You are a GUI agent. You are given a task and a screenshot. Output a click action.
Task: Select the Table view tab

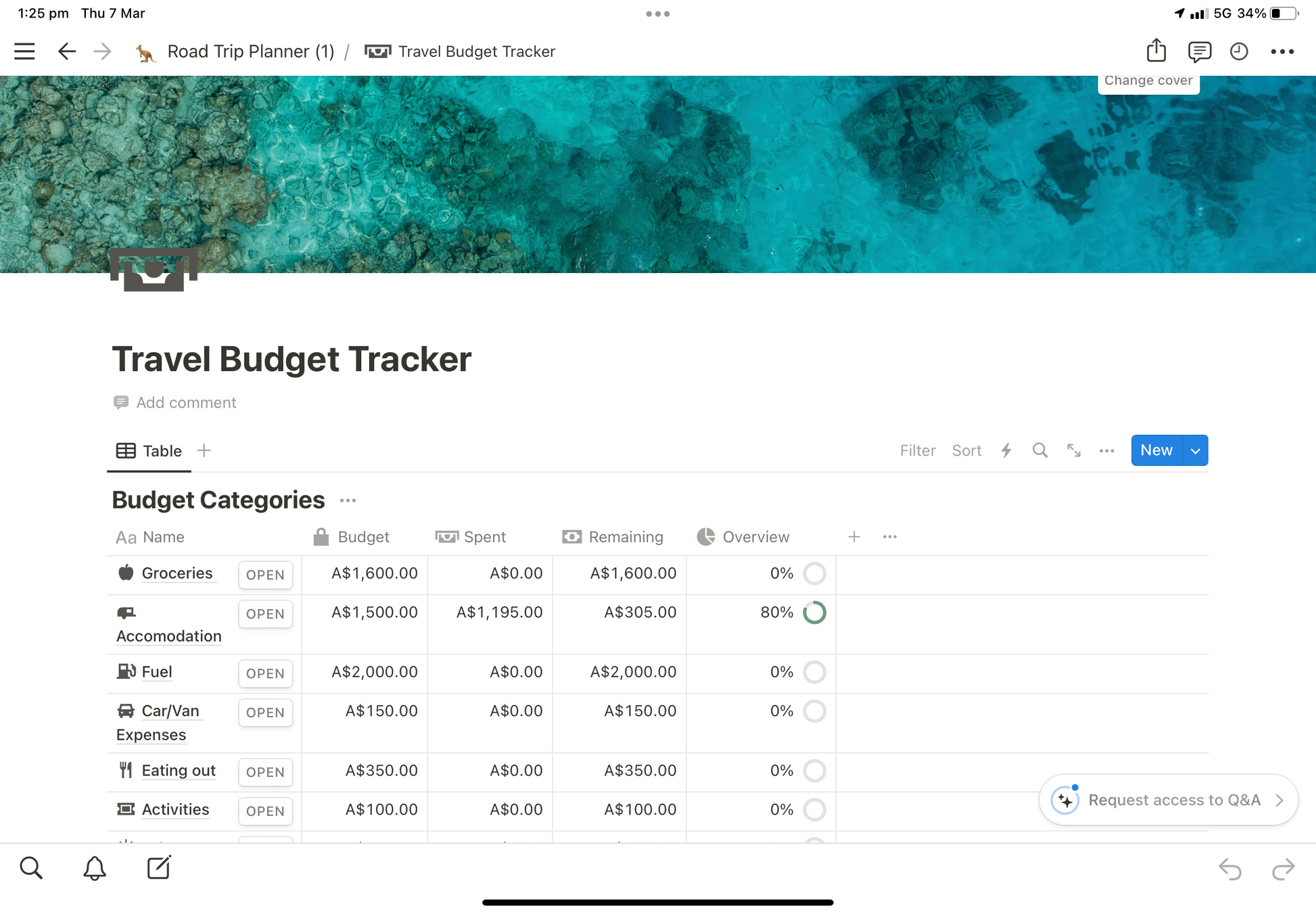pyautogui.click(x=149, y=451)
